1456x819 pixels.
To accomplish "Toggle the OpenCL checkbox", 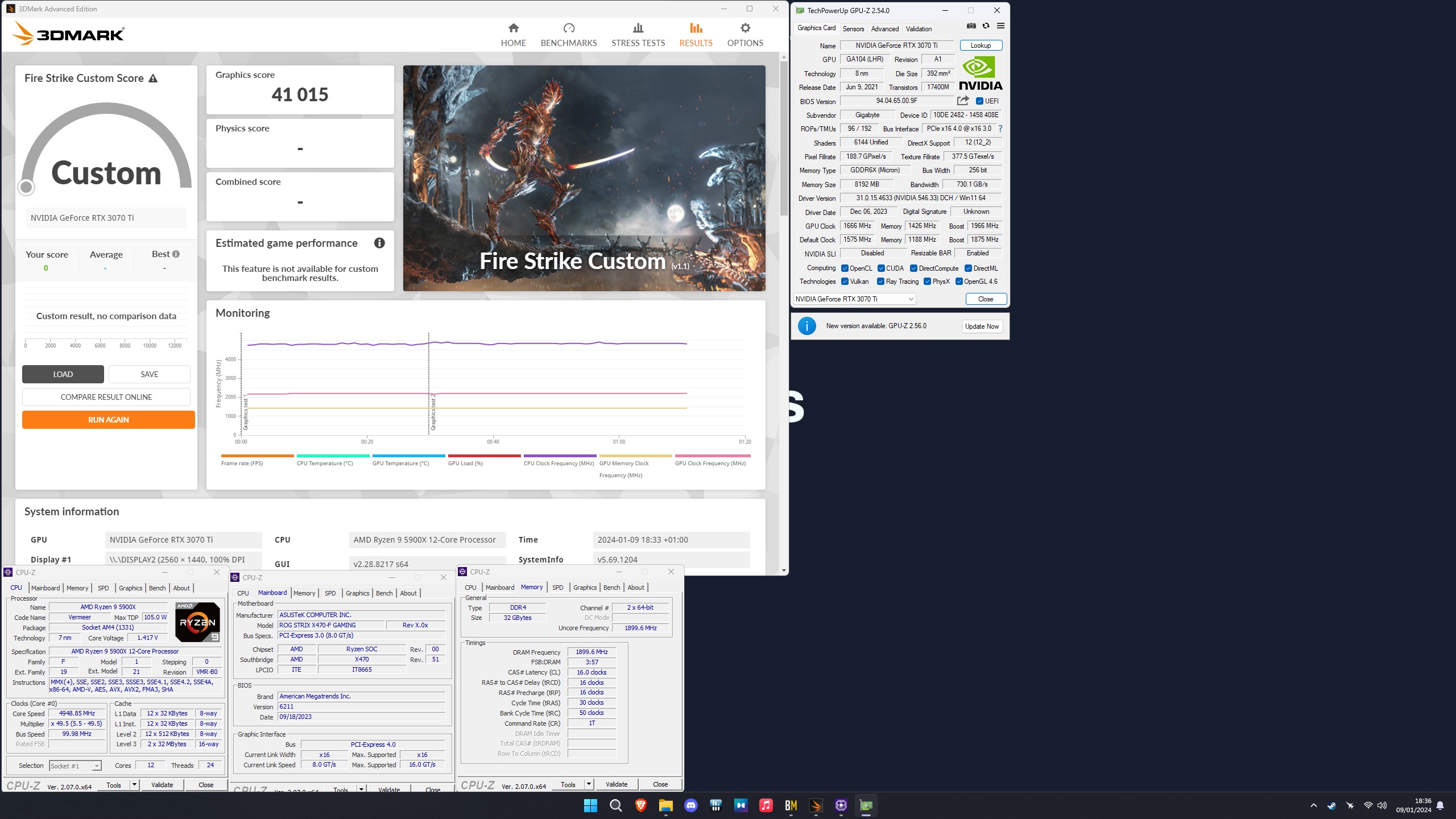I will click(845, 268).
